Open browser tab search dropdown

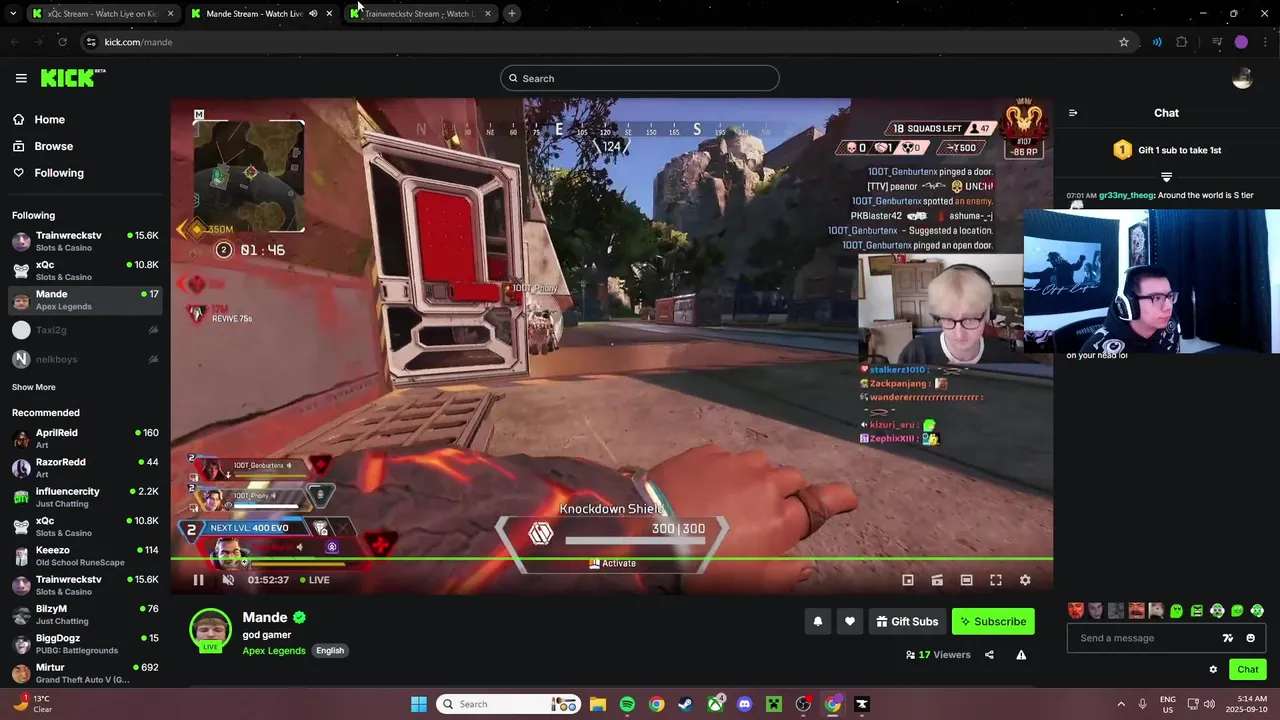pyautogui.click(x=12, y=14)
